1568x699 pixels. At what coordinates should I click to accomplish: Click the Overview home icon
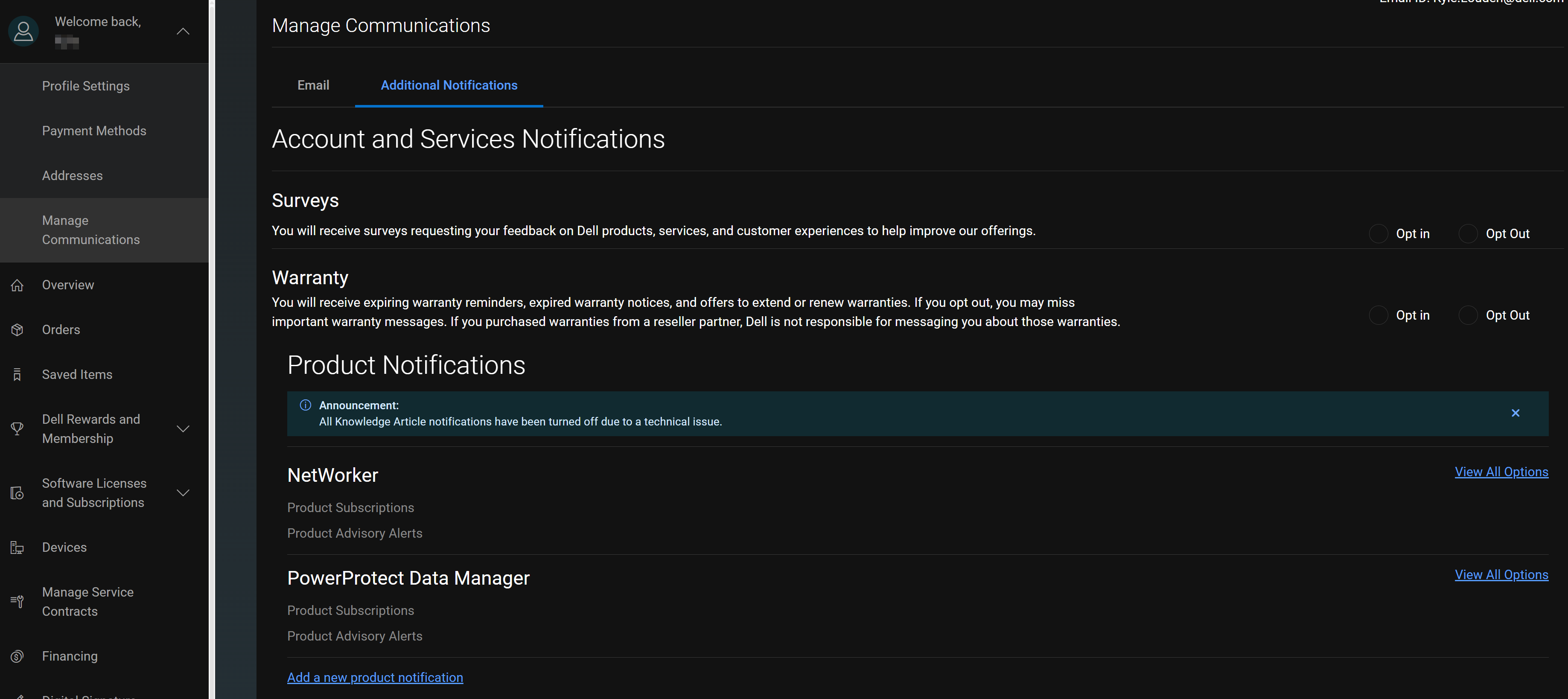(17, 284)
